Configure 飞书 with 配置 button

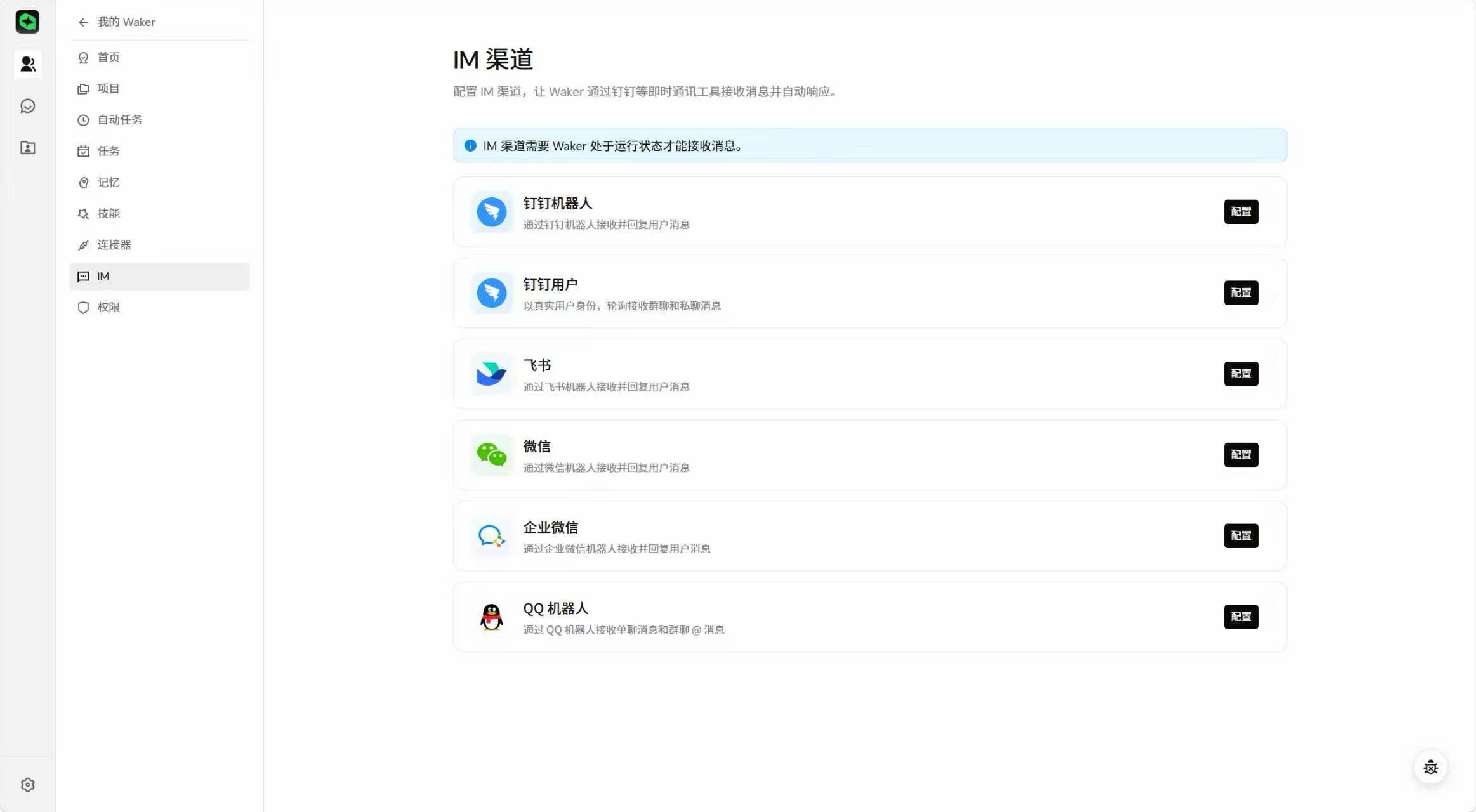coord(1241,374)
